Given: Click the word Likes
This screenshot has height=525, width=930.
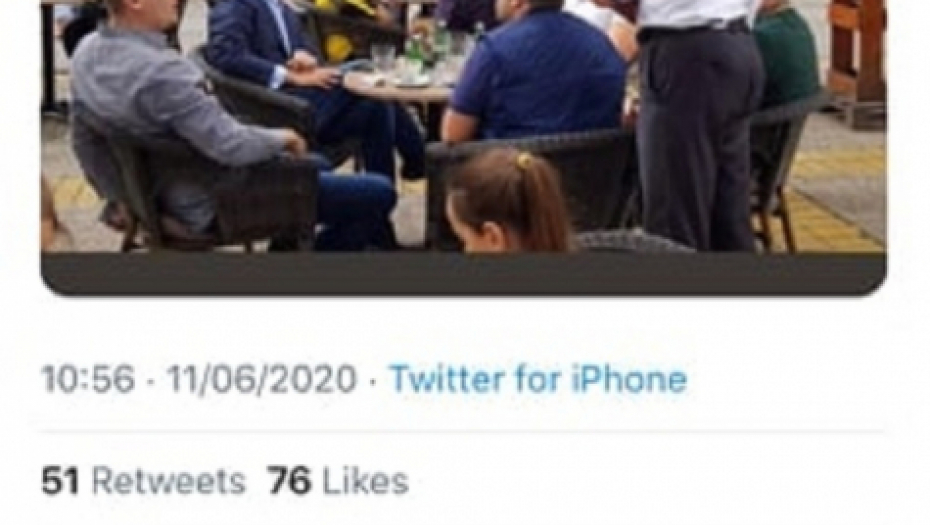Looking at the screenshot, I should pos(365,481).
